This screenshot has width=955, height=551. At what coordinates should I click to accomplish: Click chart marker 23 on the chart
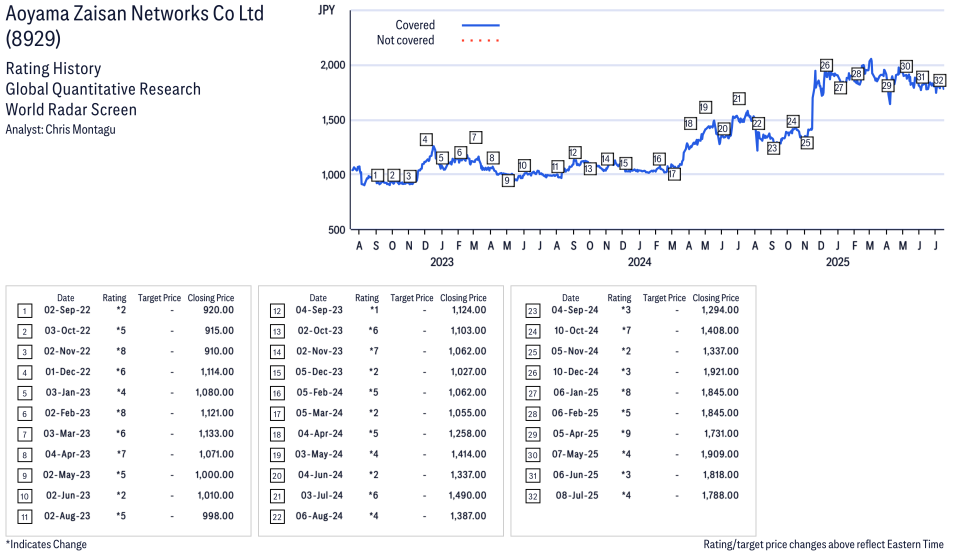tap(773, 148)
